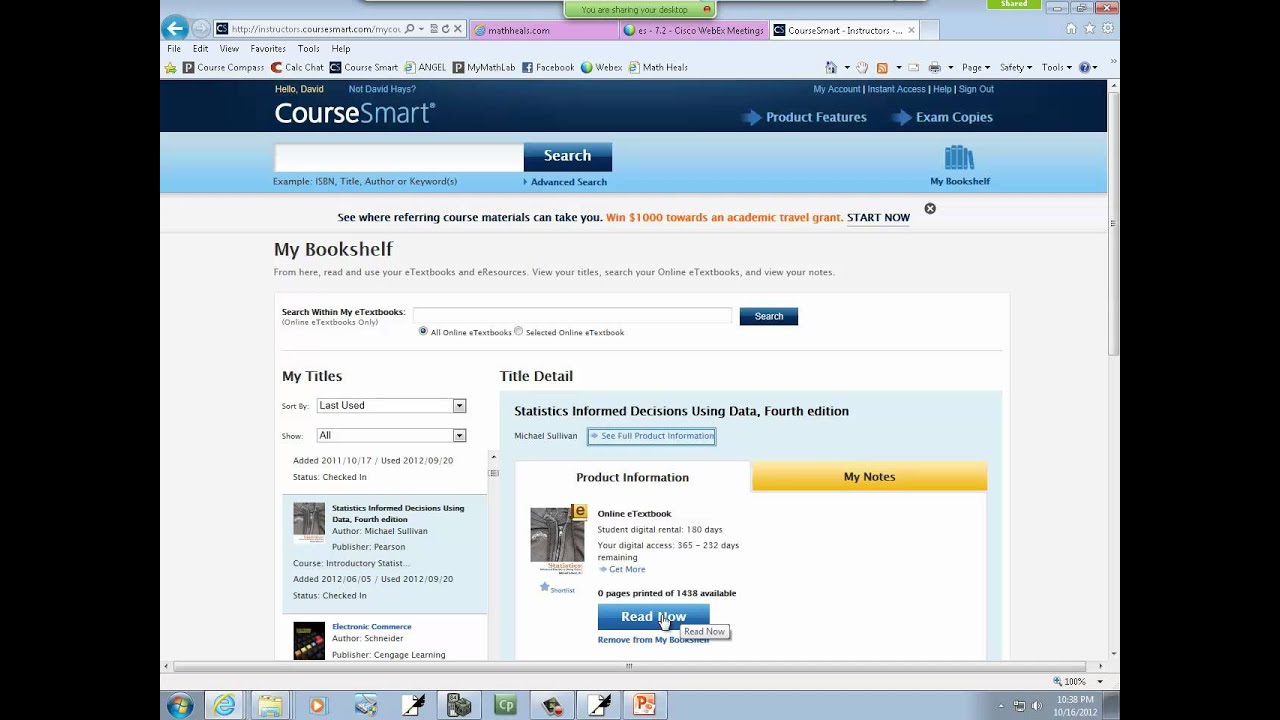Click the Print icon in command bar
Image resolution: width=1280 pixels, height=720 pixels.
click(x=934, y=68)
